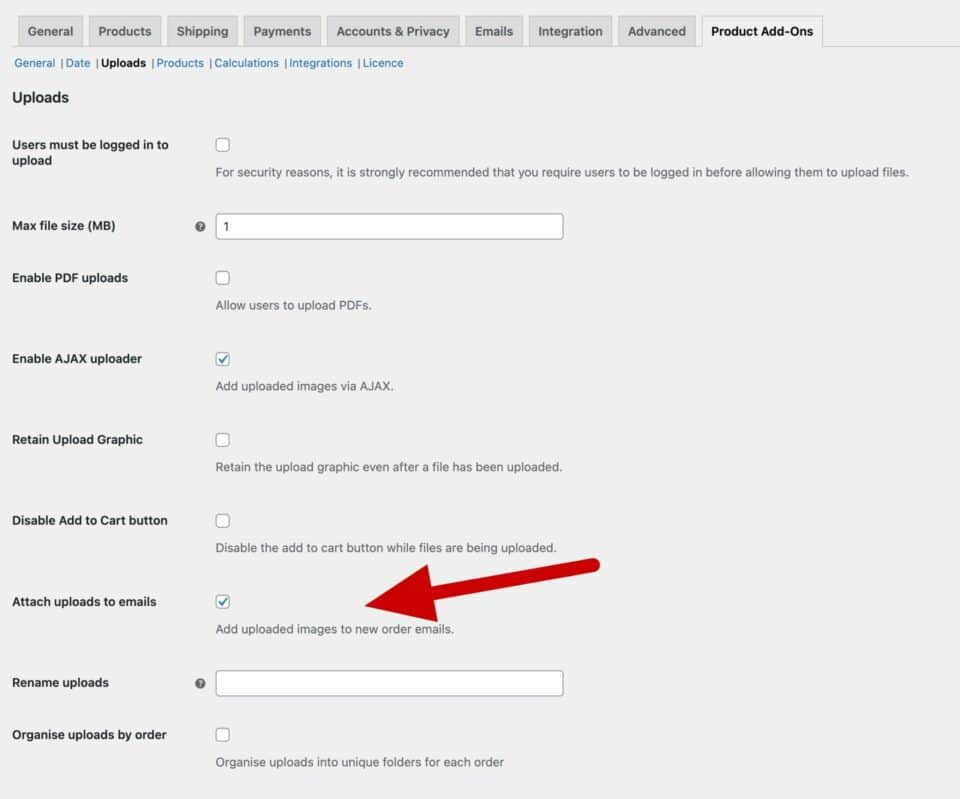Check Users must be logged in to upload
960x799 pixels.
pos(222,144)
